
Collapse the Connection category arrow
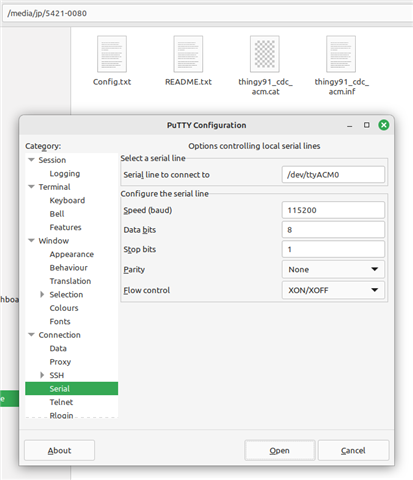(31, 335)
